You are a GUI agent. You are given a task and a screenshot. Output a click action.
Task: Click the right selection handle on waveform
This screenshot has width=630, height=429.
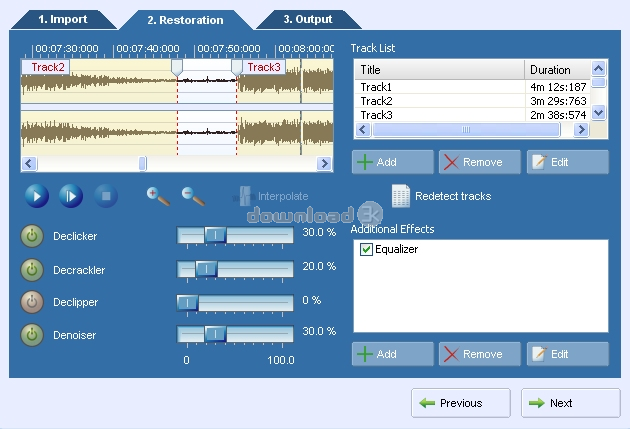point(237,68)
